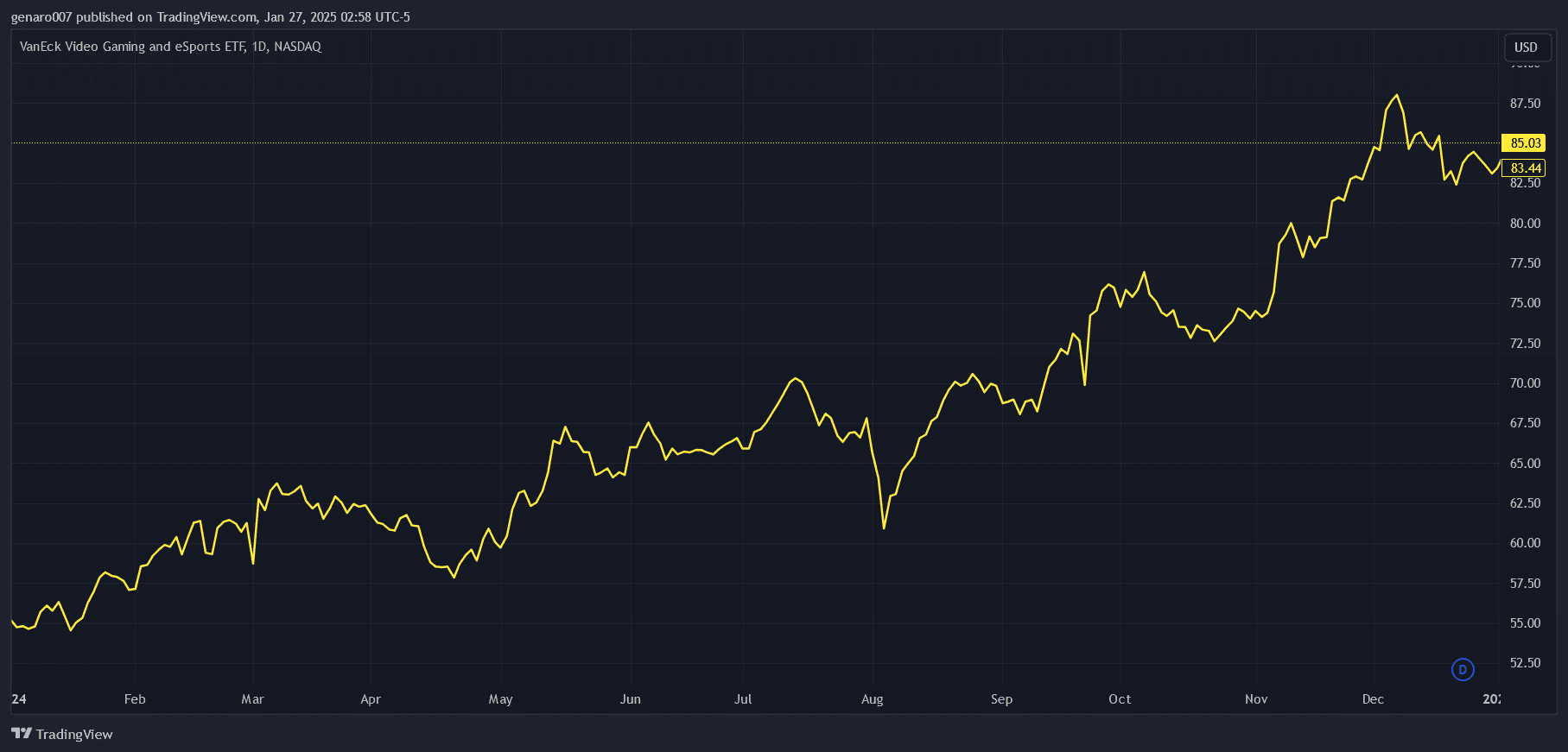Click the Mar label on time axis
The height and width of the screenshot is (752, 1568).
[x=252, y=699]
